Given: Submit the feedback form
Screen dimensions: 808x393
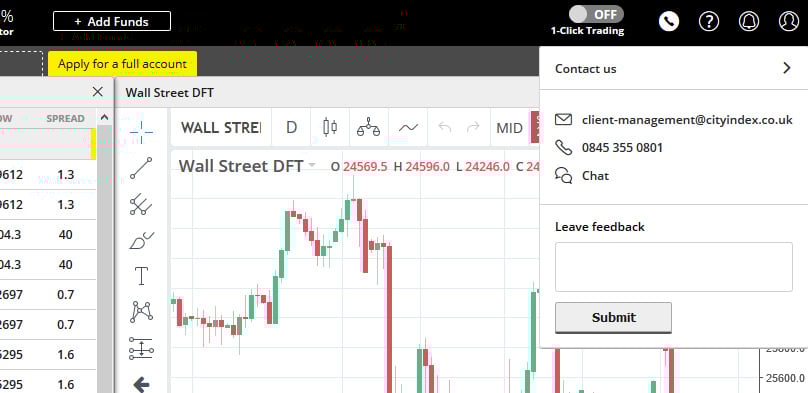Looking at the screenshot, I should (x=613, y=317).
